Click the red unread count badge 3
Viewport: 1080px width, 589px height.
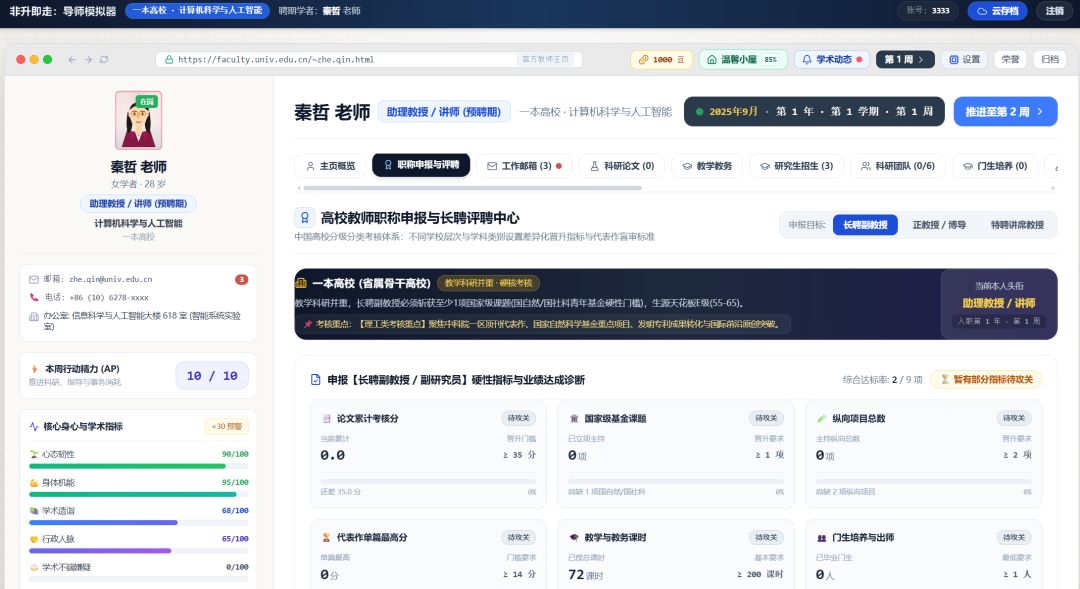click(241, 280)
